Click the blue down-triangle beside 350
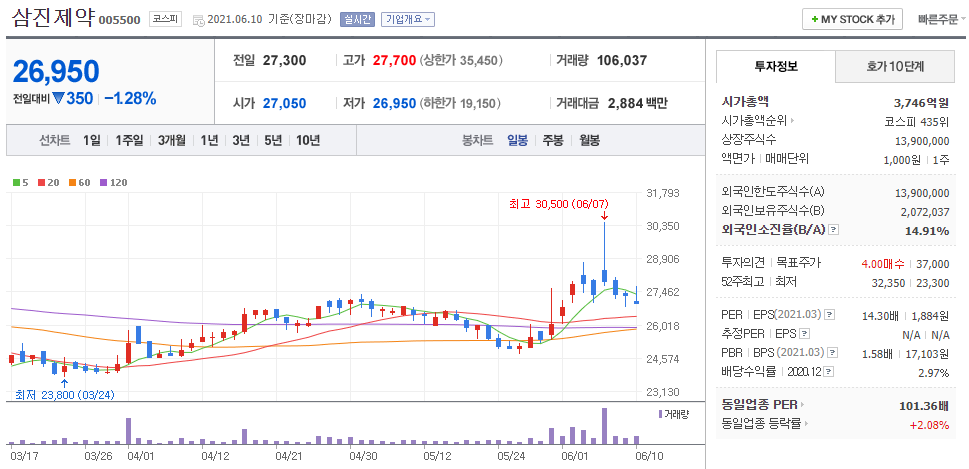This screenshot has height=469, width=969. 59,99
